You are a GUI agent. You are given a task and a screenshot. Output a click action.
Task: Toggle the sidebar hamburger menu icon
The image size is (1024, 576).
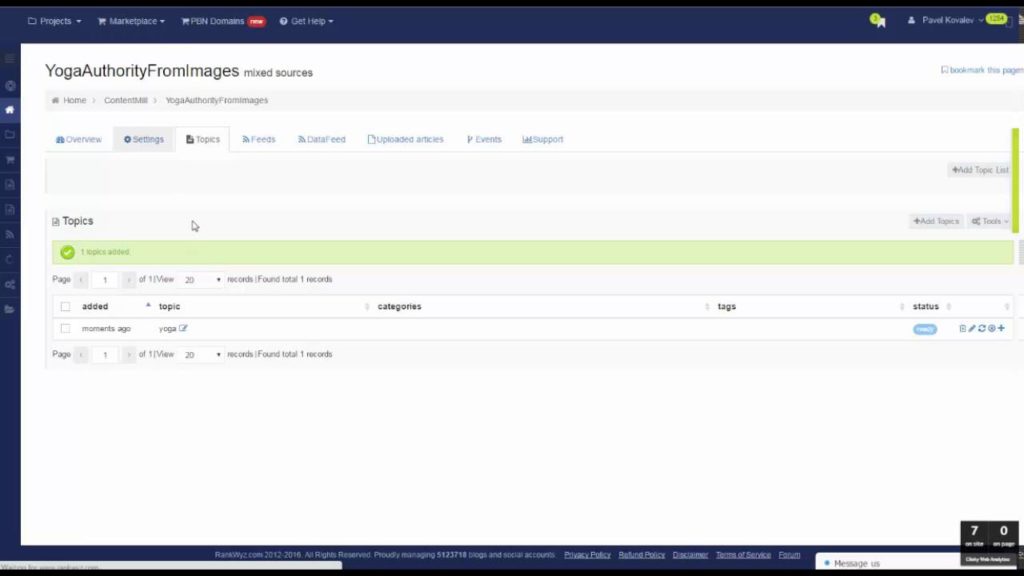(10, 59)
